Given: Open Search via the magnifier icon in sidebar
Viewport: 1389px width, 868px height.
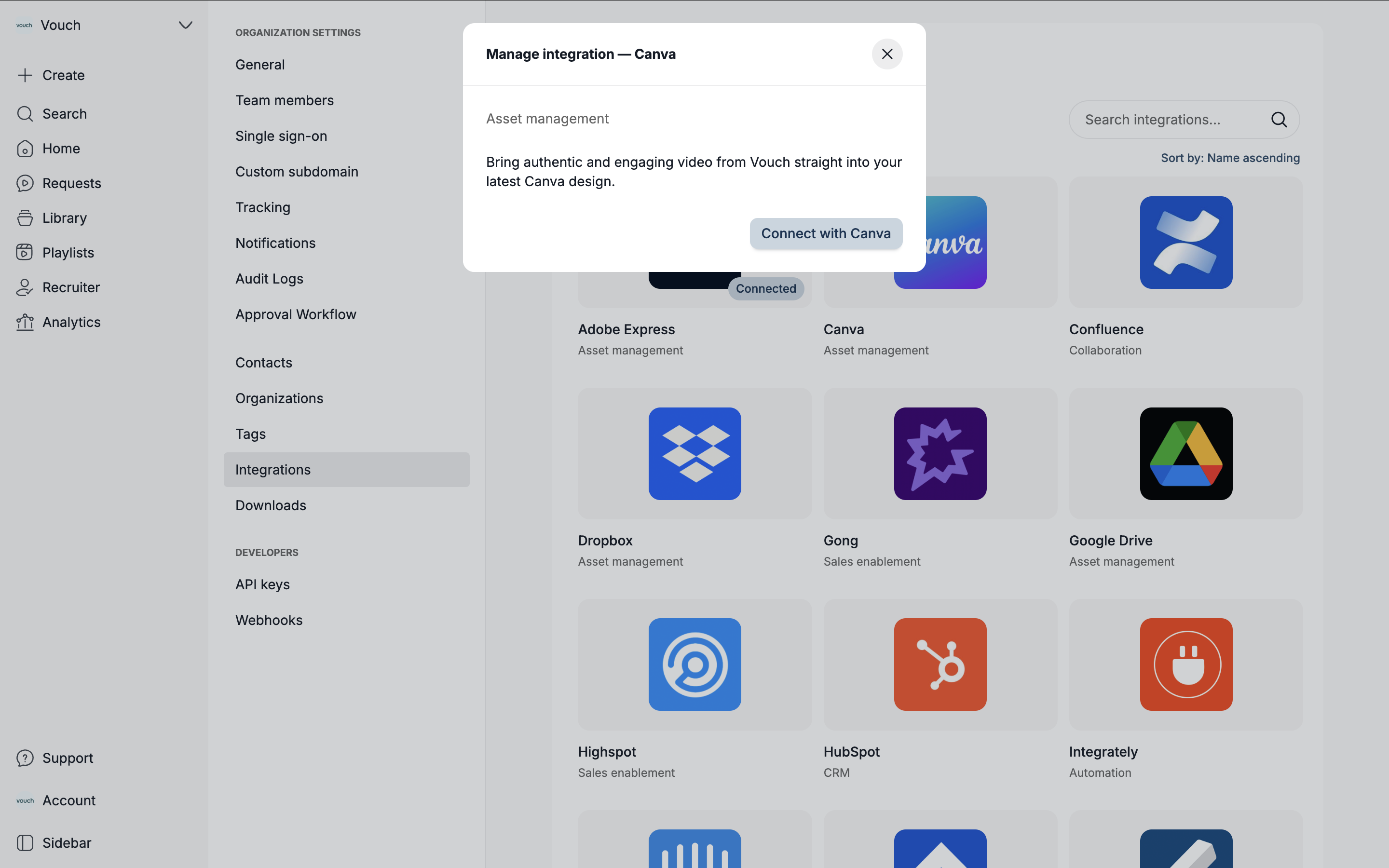Looking at the screenshot, I should click(x=25, y=114).
